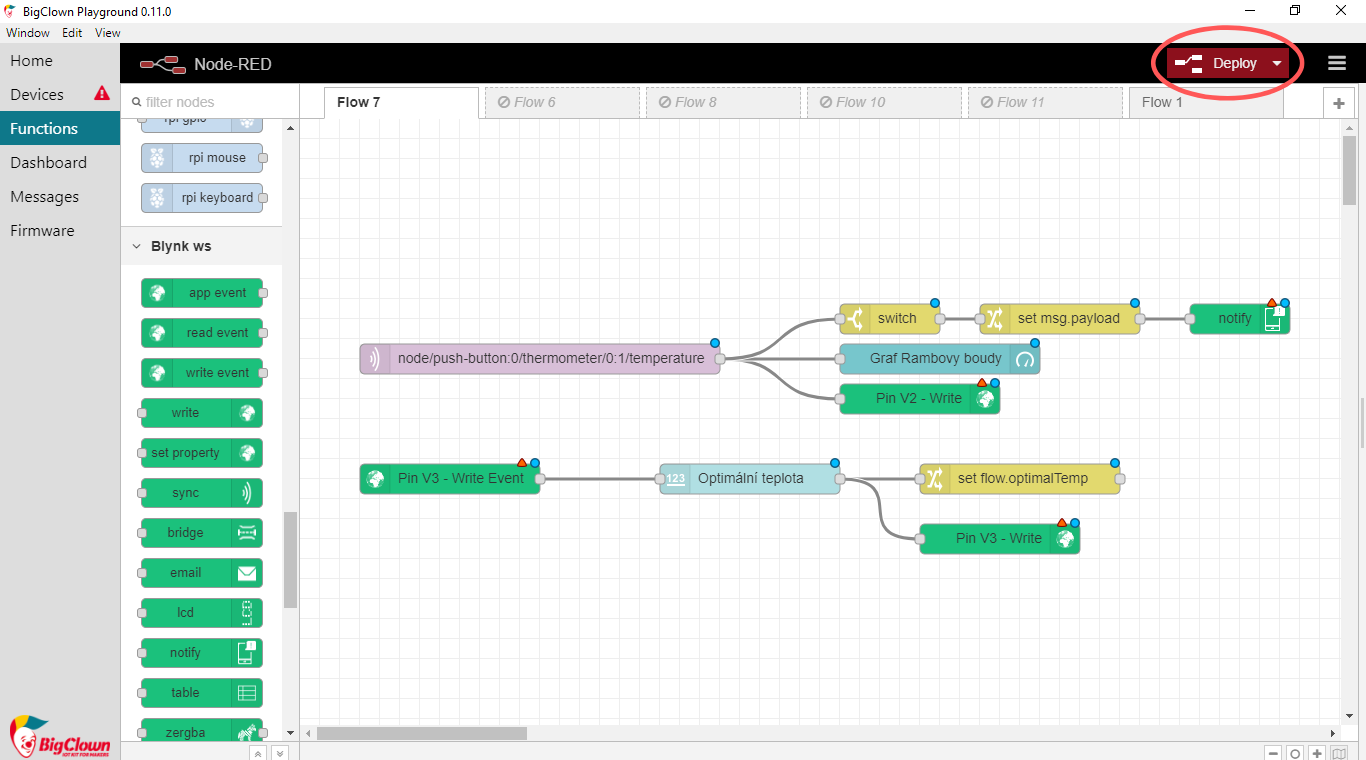
Task: Select the notify node on canvas
Action: coord(1240,318)
